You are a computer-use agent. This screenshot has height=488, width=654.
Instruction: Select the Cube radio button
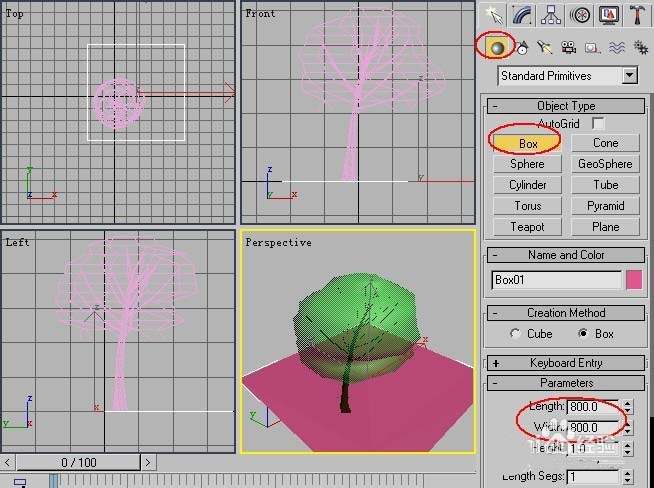click(x=515, y=334)
